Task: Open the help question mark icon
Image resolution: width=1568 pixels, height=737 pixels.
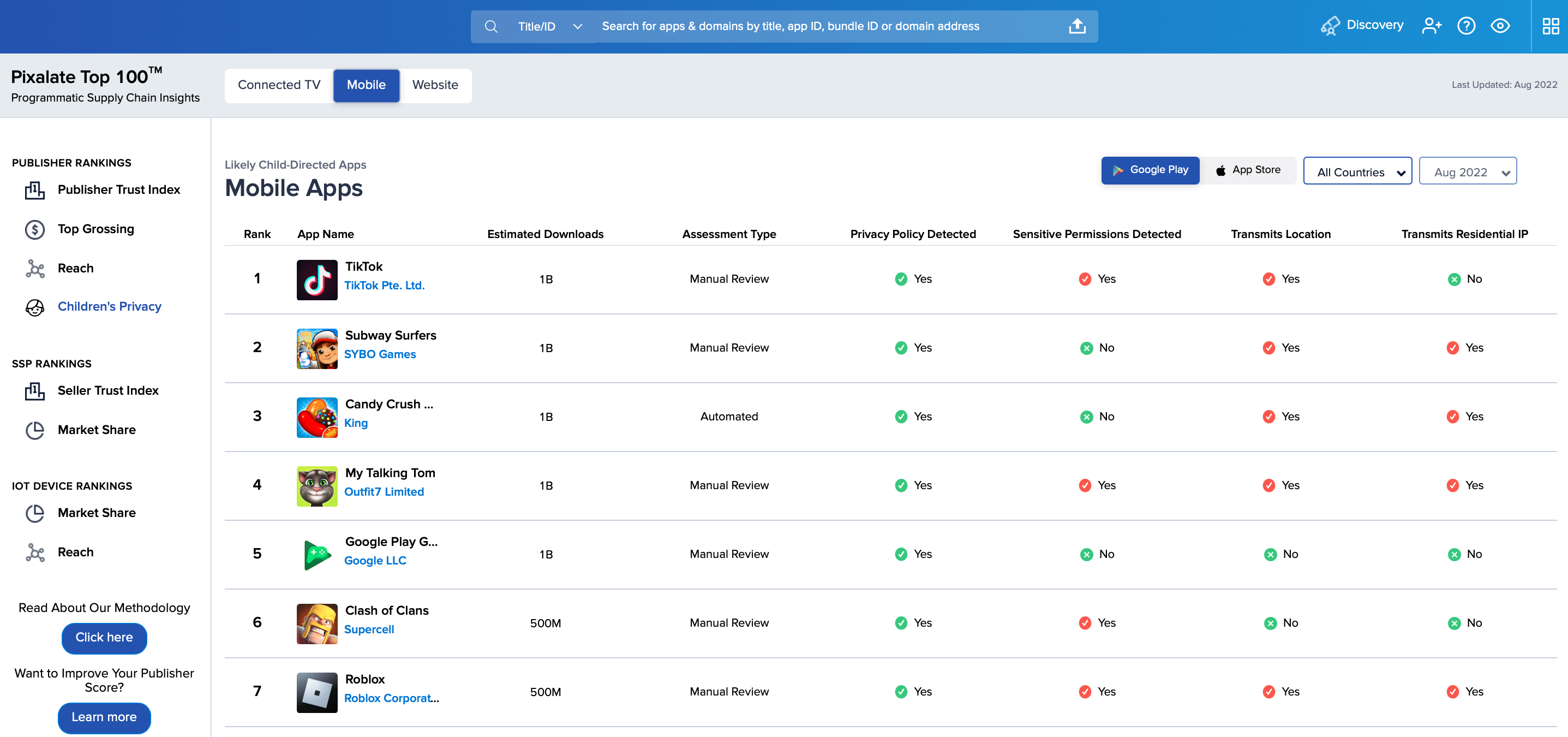Action: click(1466, 26)
